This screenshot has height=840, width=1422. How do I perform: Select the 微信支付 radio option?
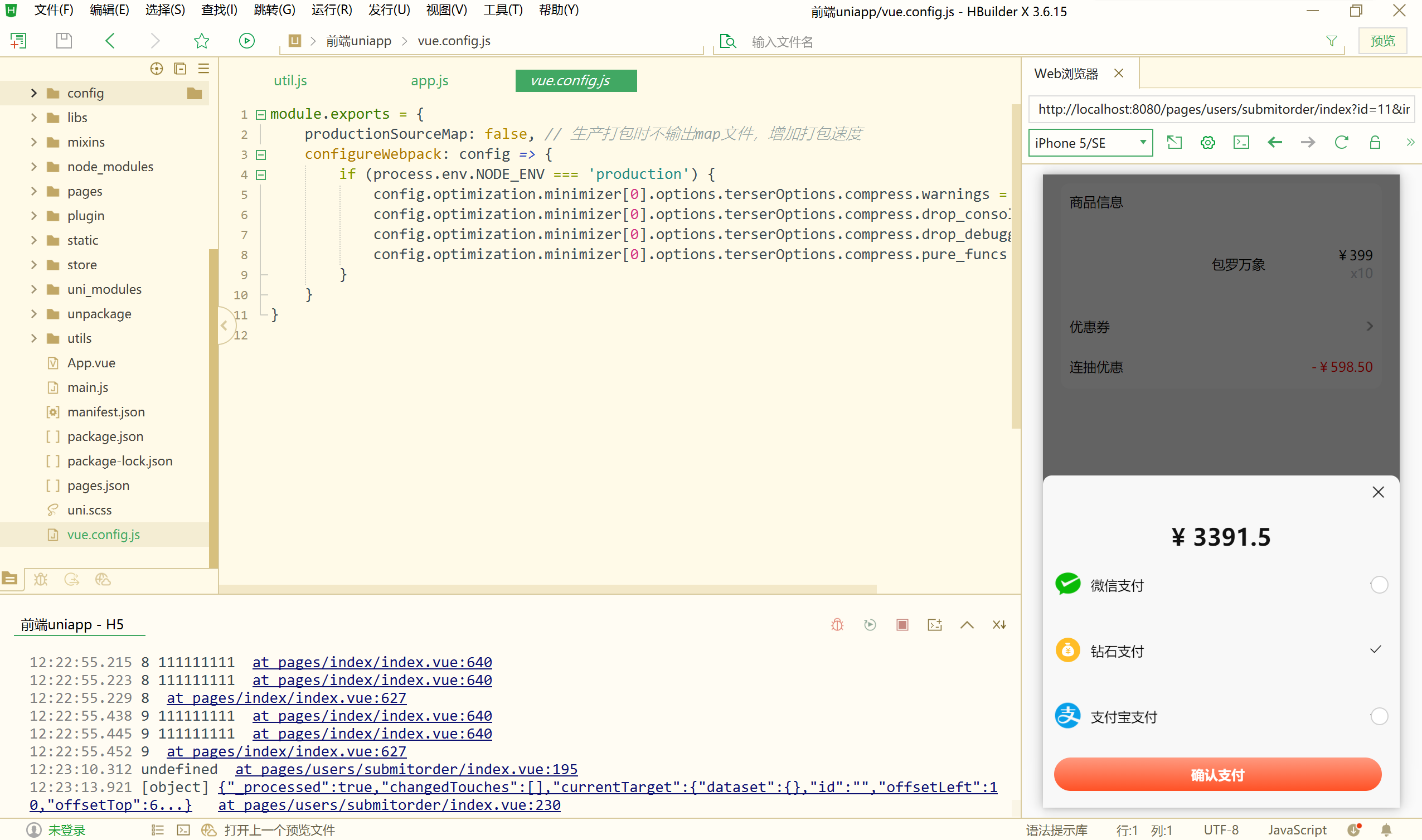click(x=1379, y=585)
